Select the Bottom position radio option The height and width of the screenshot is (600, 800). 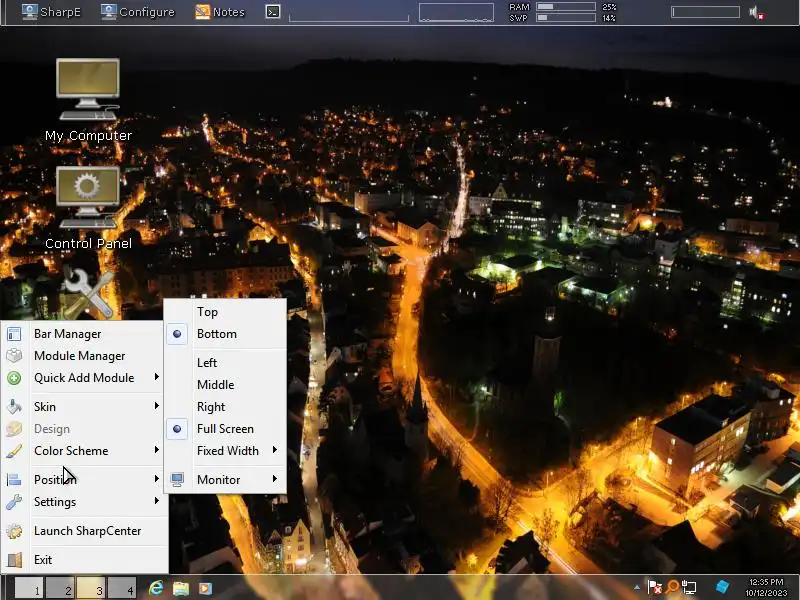point(216,334)
